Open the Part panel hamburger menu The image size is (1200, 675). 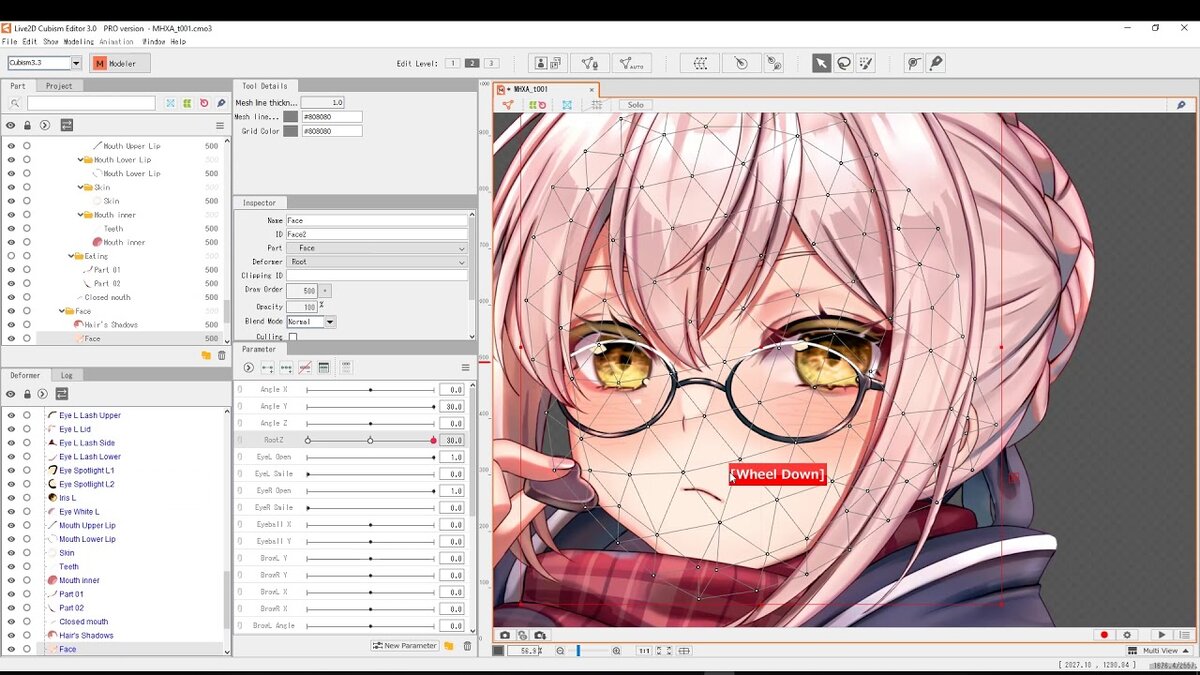tap(220, 125)
